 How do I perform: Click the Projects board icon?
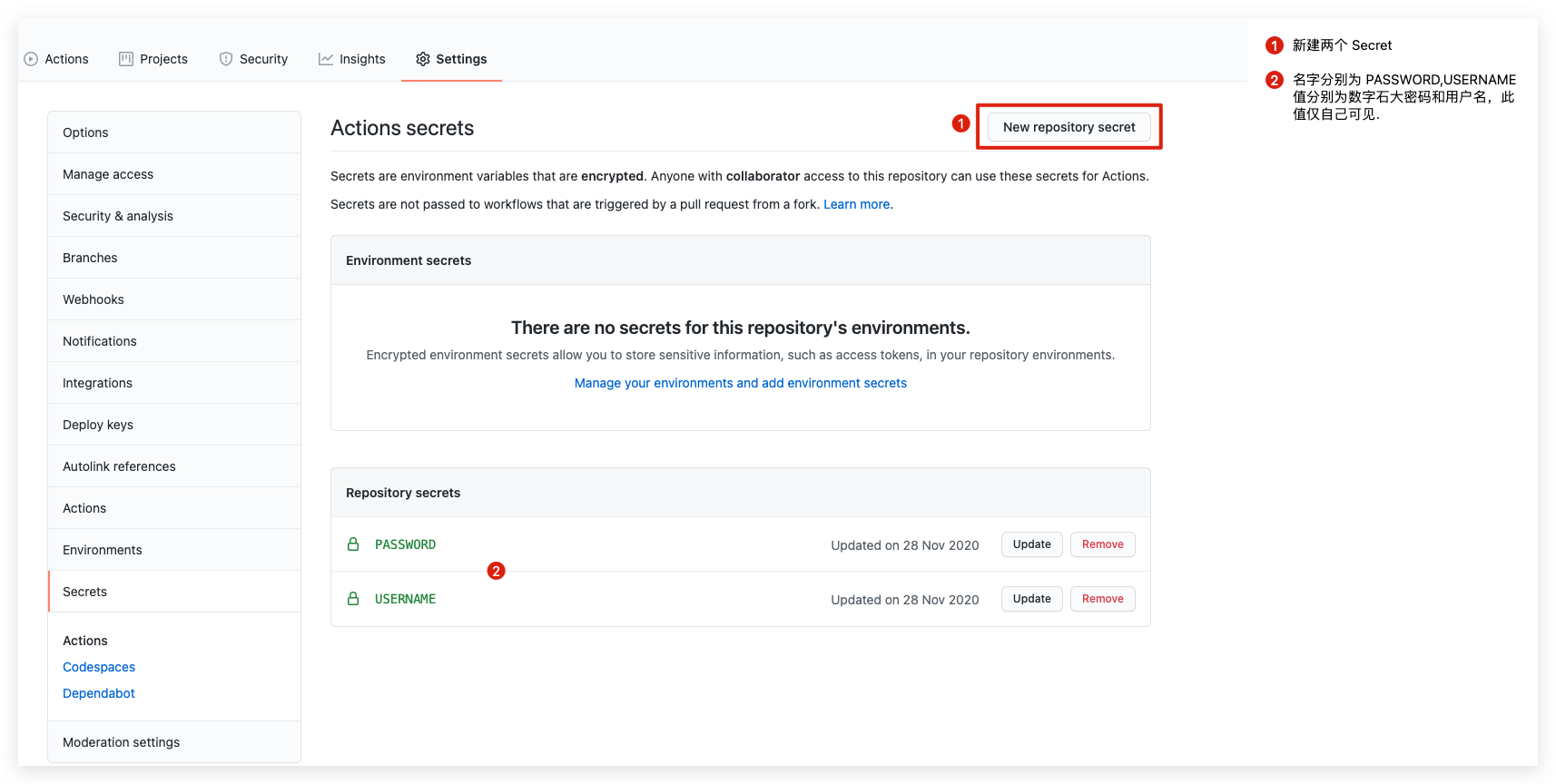pyautogui.click(x=126, y=59)
